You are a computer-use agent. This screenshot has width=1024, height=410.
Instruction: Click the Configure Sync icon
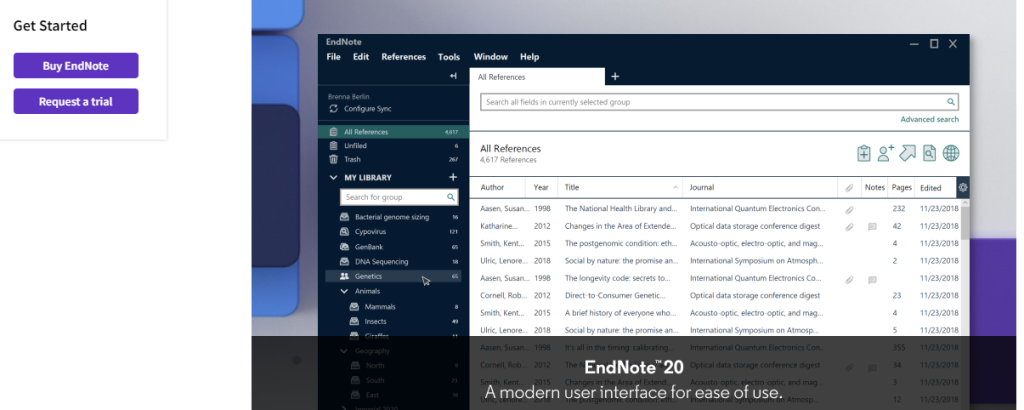click(334, 108)
